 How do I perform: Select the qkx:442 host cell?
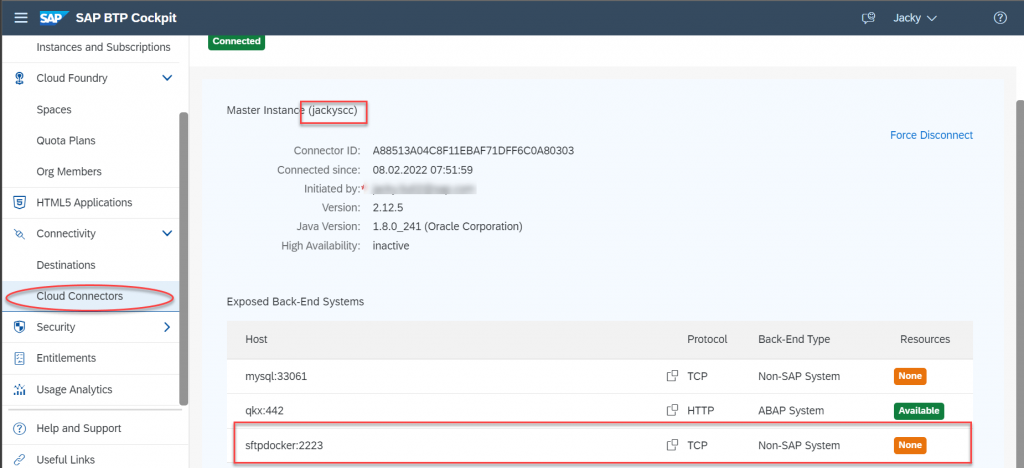click(x=264, y=411)
